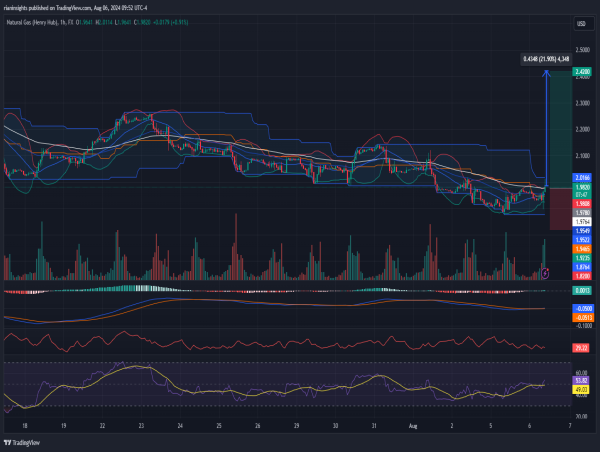Click date label 29 on time axis
This screenshot has height=452, width=600.
point(297,426)
